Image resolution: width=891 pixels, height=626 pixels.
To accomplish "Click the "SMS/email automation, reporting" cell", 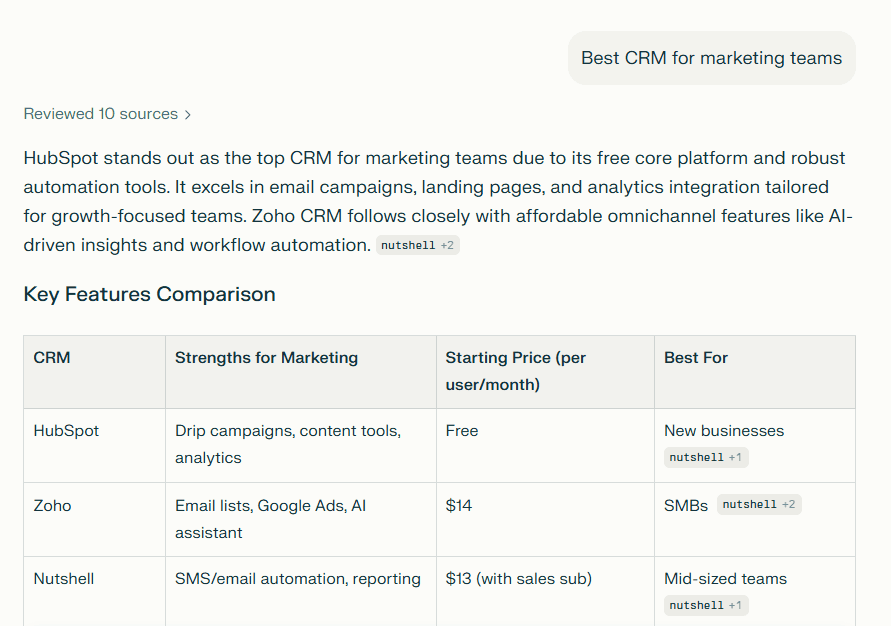I will (297, 579).
